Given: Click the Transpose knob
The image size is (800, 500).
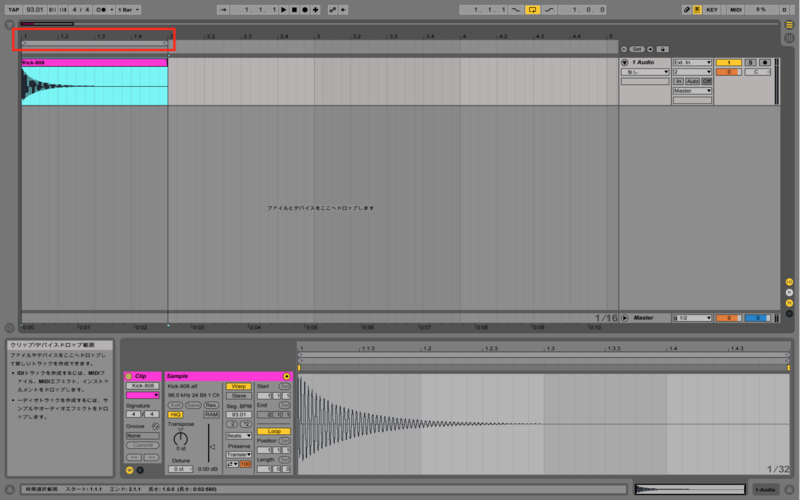Looking at the screenshot, I should pos(181,438).
